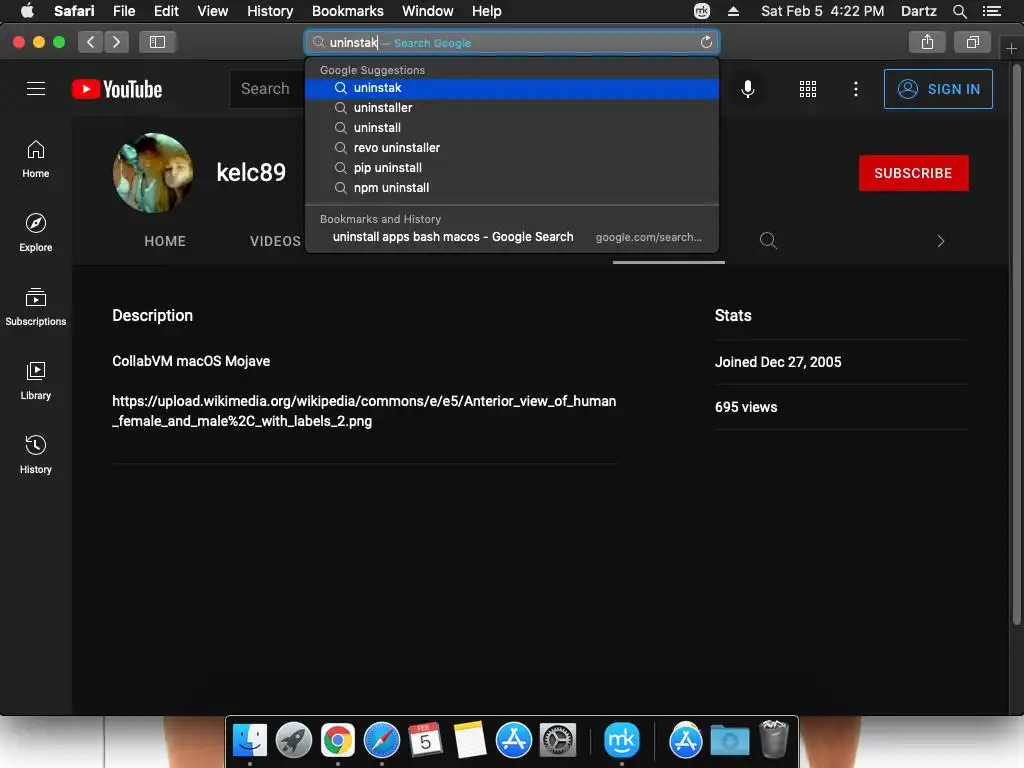Screen dimensions: 1024x768
Task: Click Safari address bar text uninstak
Action: click(x=353, y=42)
